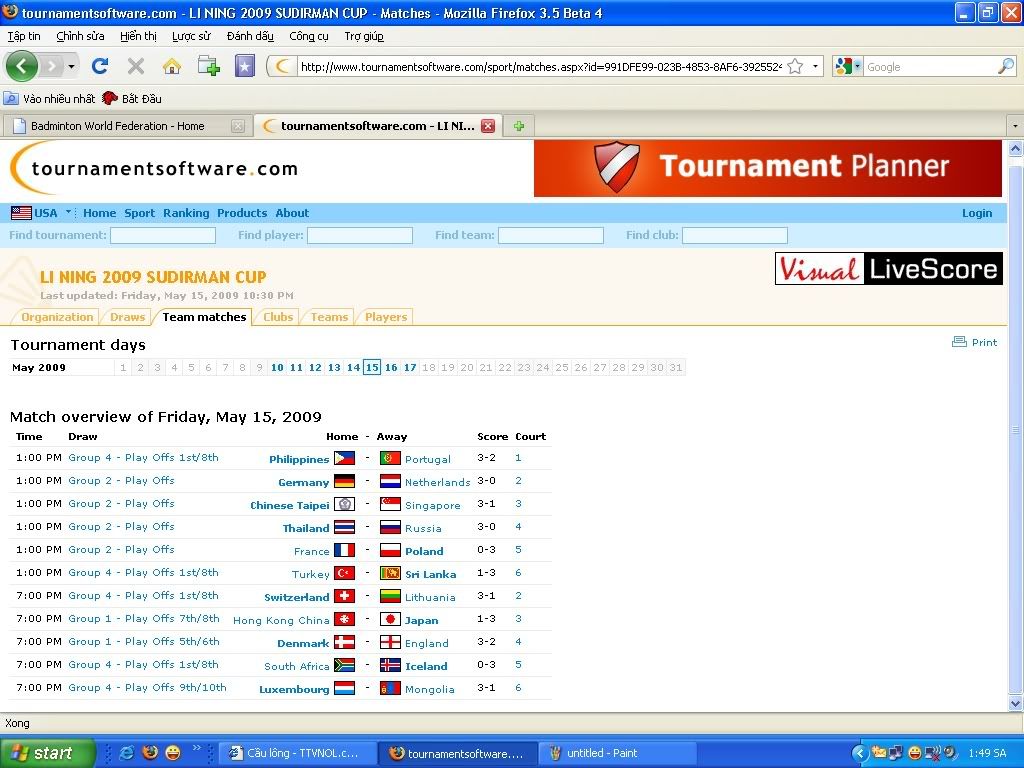Switch to the Cầu lông taskbar window
This screenshot has width=1024, height=768.
click(x=298, y=753)
